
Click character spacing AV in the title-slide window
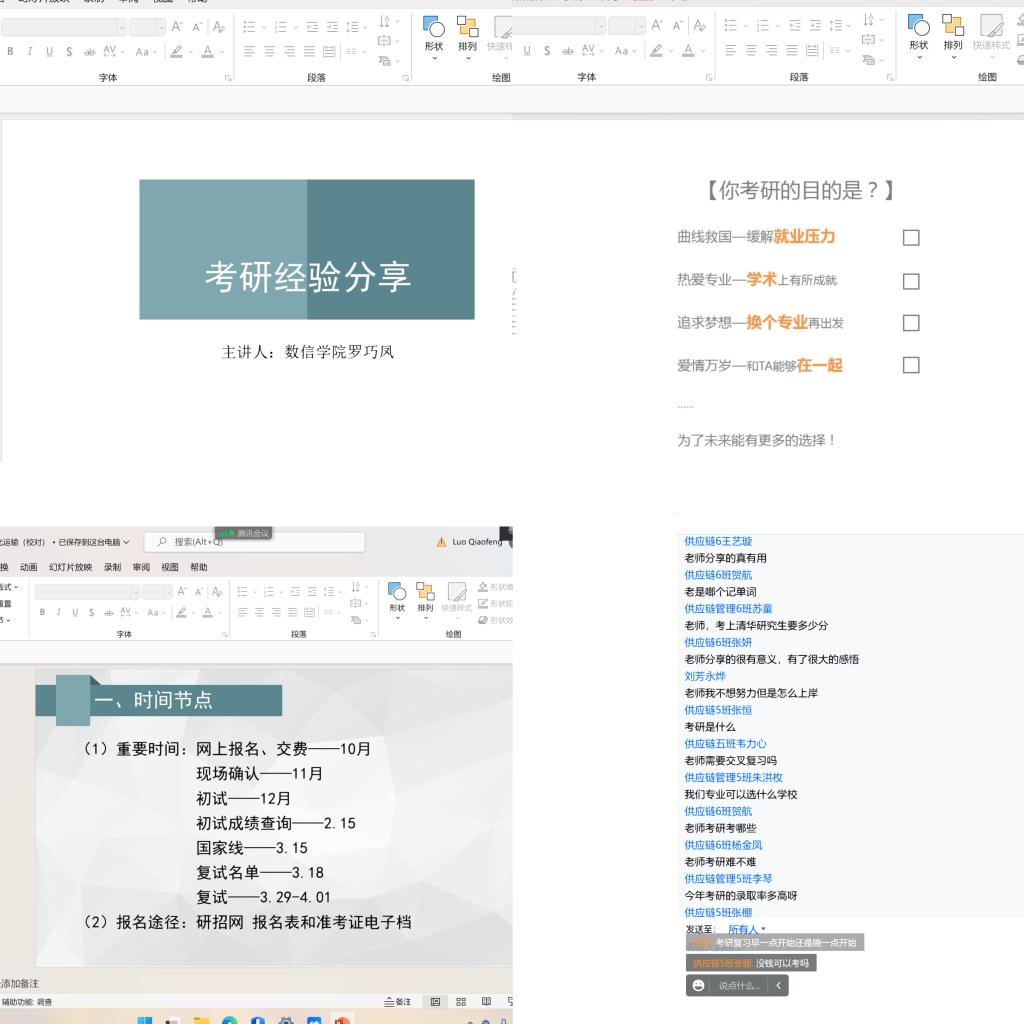[x=109, y=51]
